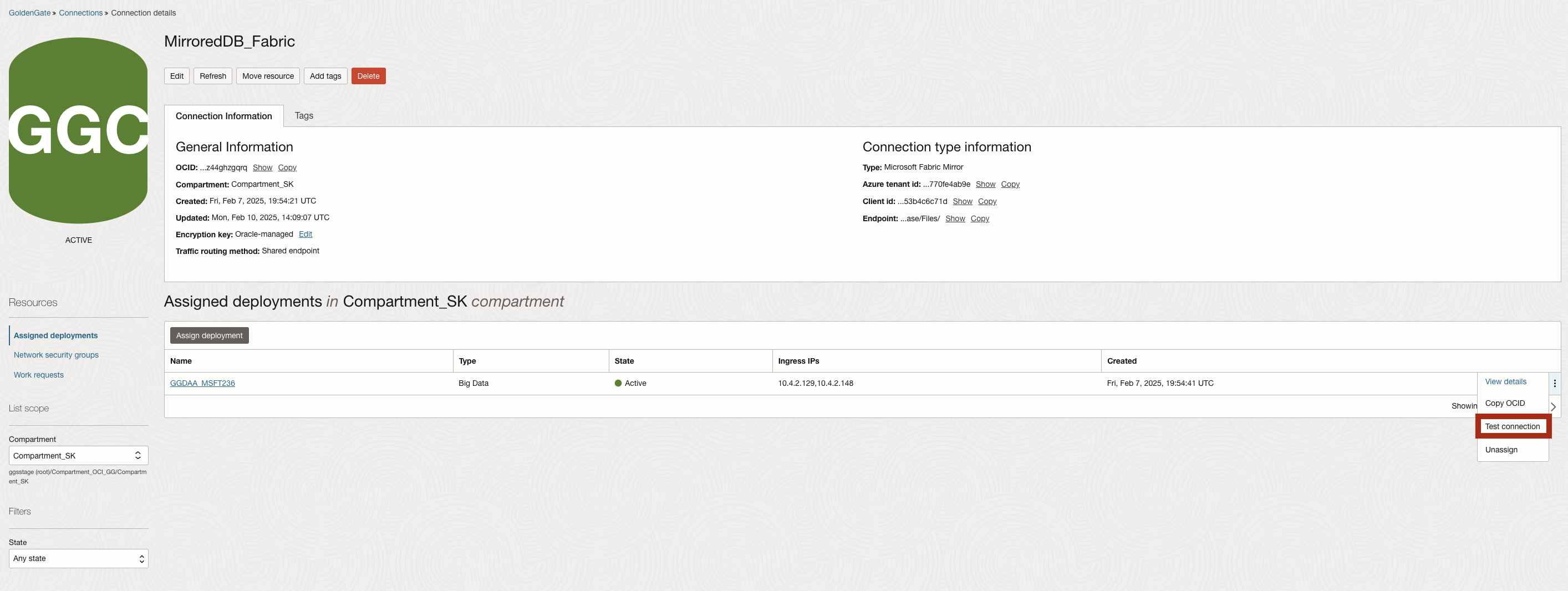Click the three-dot actions menu icon

(x=1554, y=384)
